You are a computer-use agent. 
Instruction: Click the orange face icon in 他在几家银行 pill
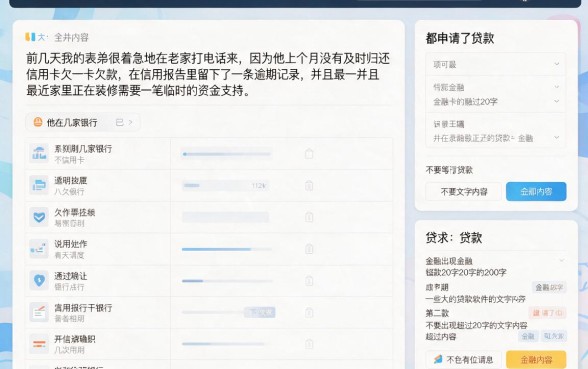[x=38, y=122]
